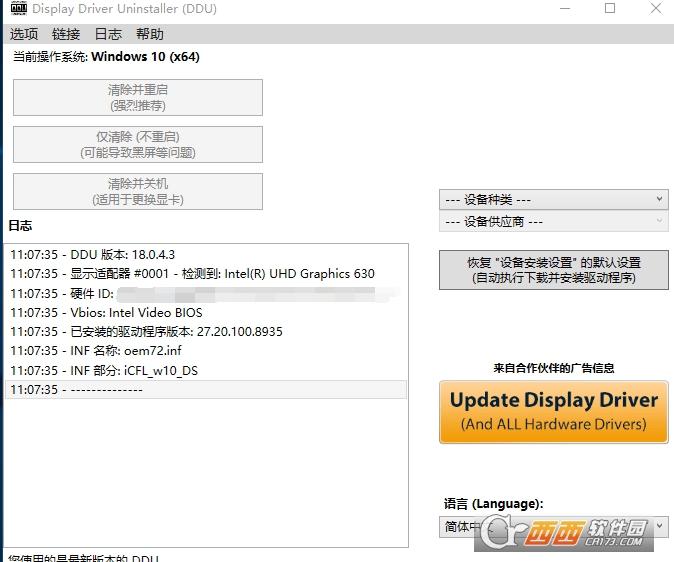Expand the 设备供应商 dropdown
This screenshot has height=562, width=674.
554,222
